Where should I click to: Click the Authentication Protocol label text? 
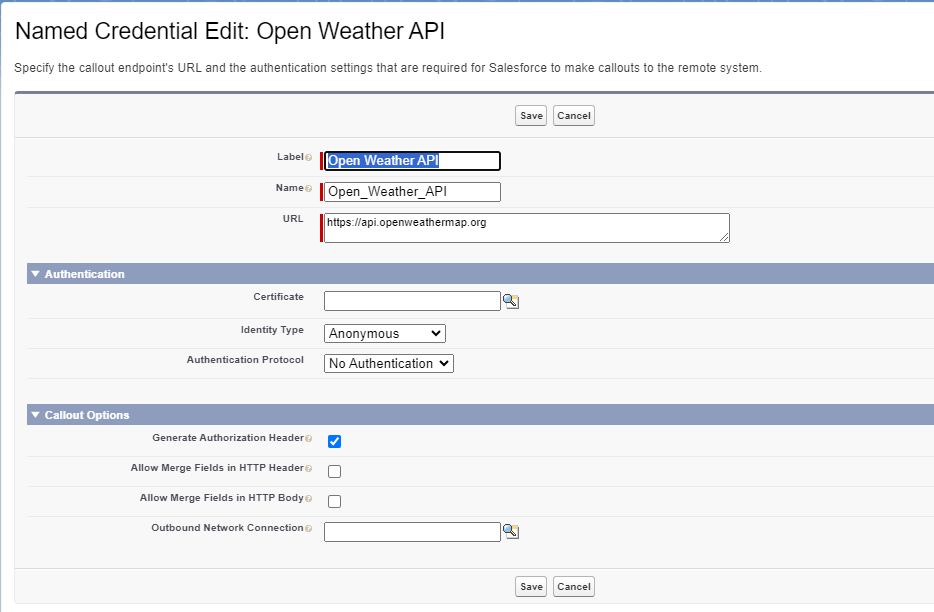tap(245, 359)
